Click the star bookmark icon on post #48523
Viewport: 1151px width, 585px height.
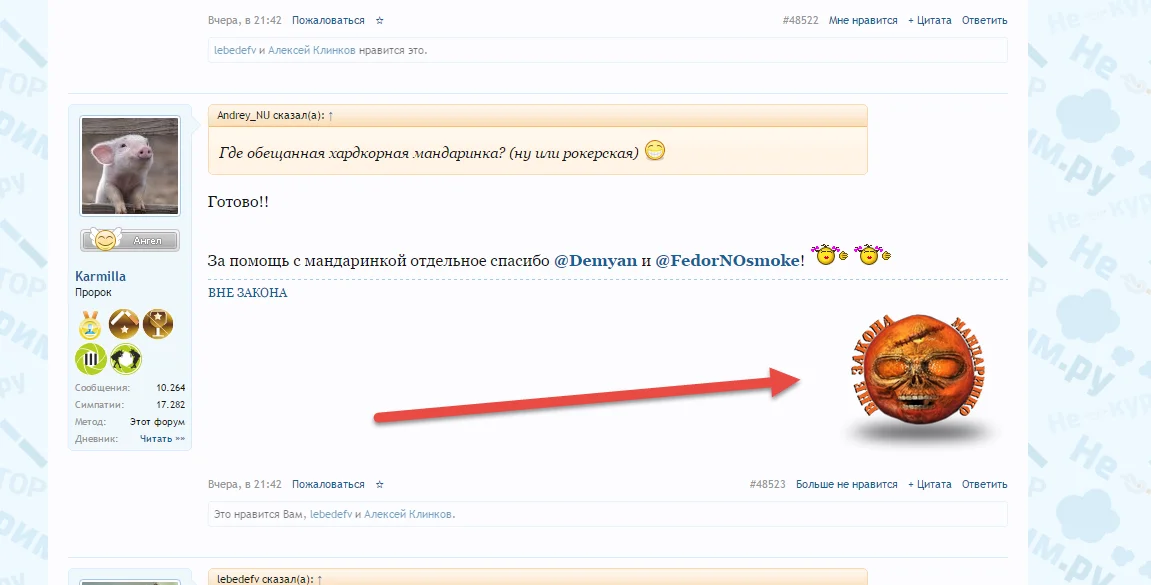point(380,484)
